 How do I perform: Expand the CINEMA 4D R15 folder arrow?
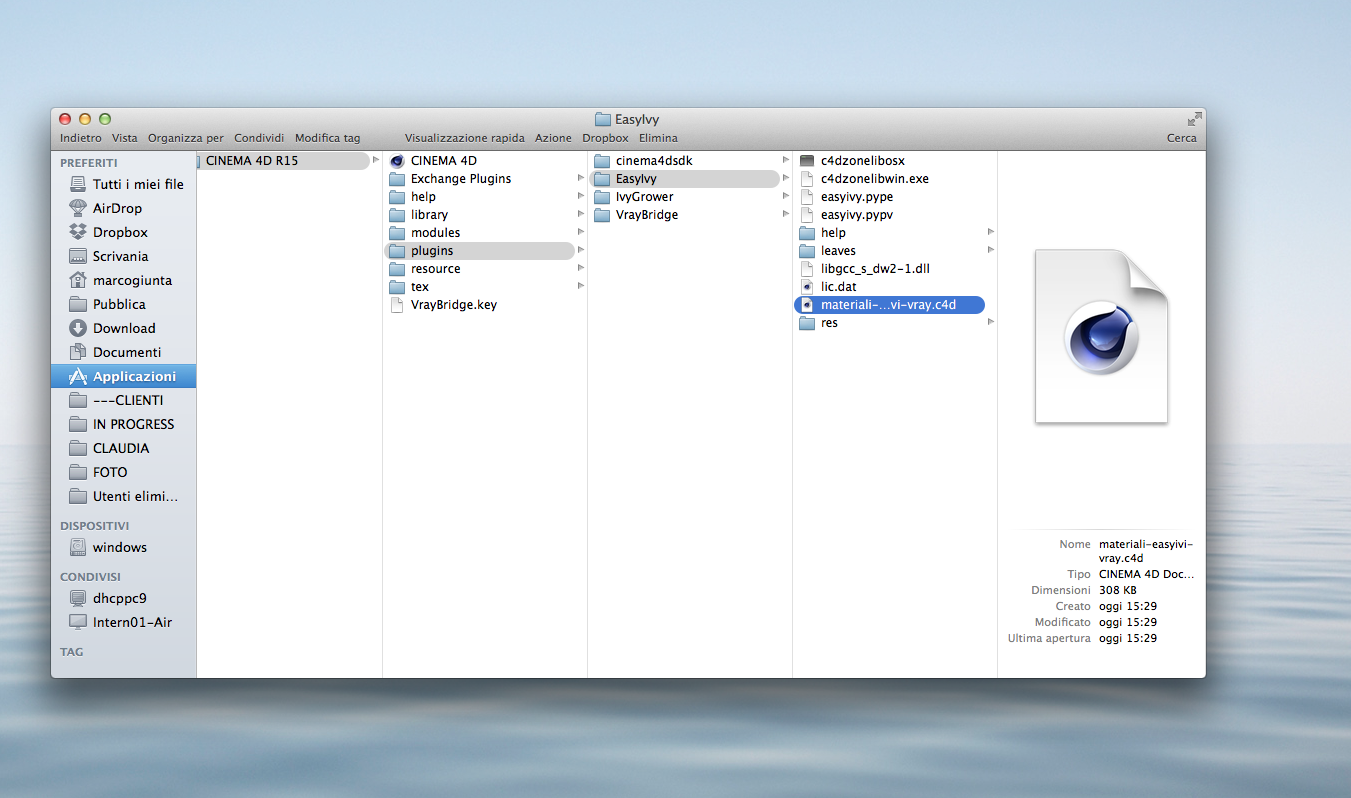tap(376, 161)
